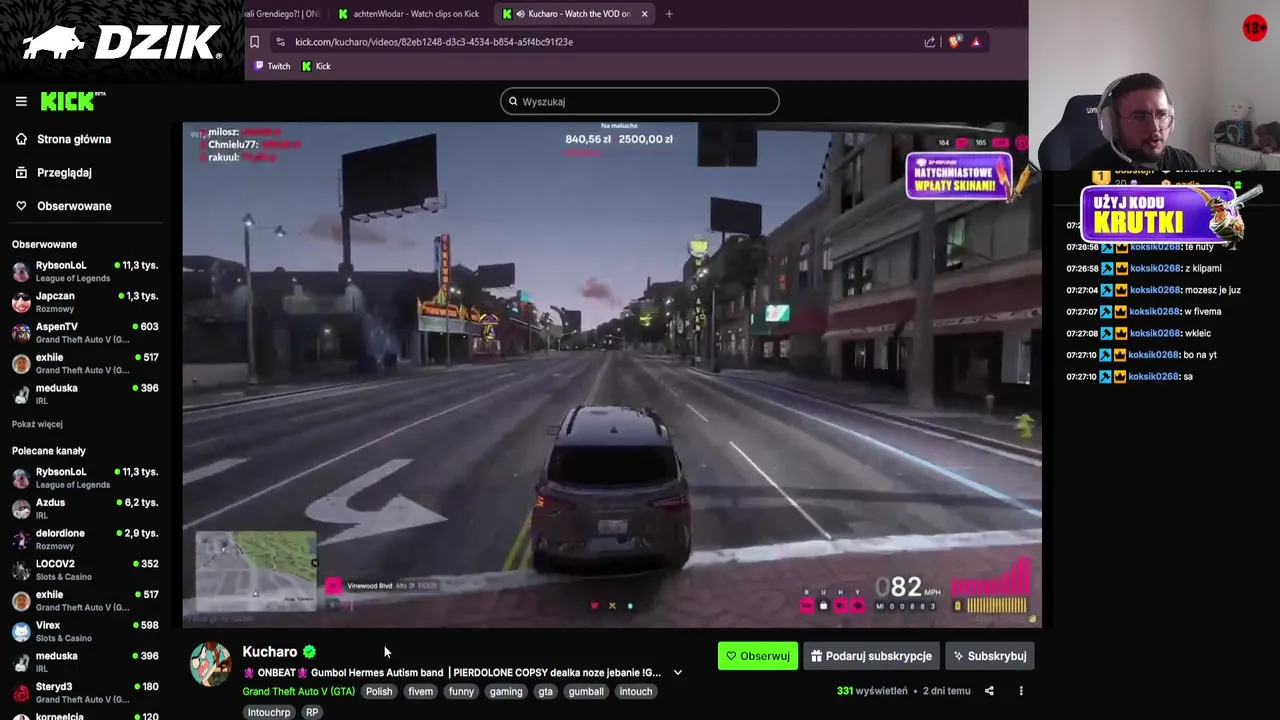Click the DZIK logo overlay
1280x720 pixels.
click(122, 42)
